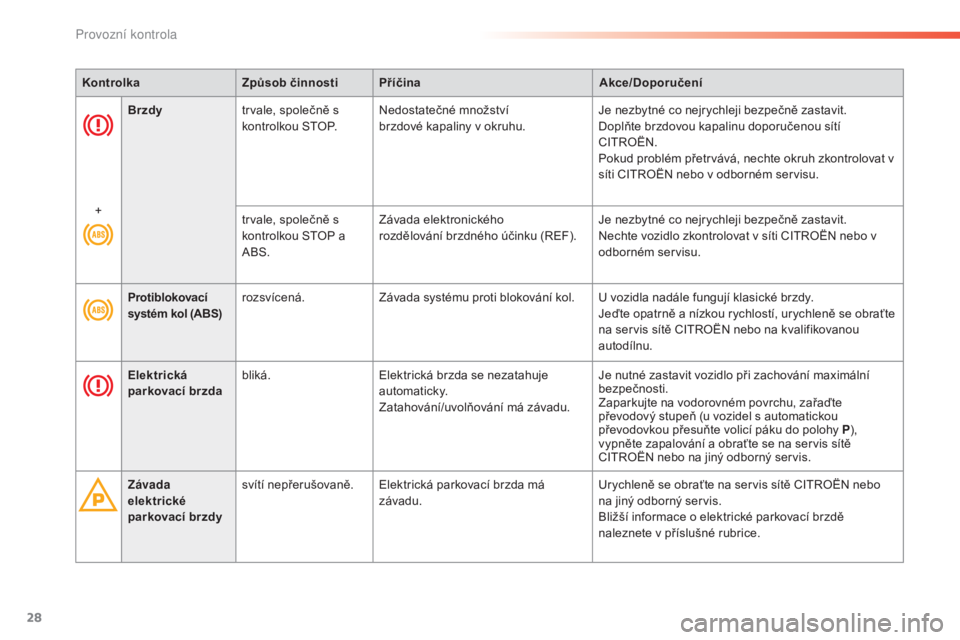Click 'Elektrická brzda se nezatahuje automaticky.'
Viewport: 960px width, 640px height.
(x=463, y=383)
